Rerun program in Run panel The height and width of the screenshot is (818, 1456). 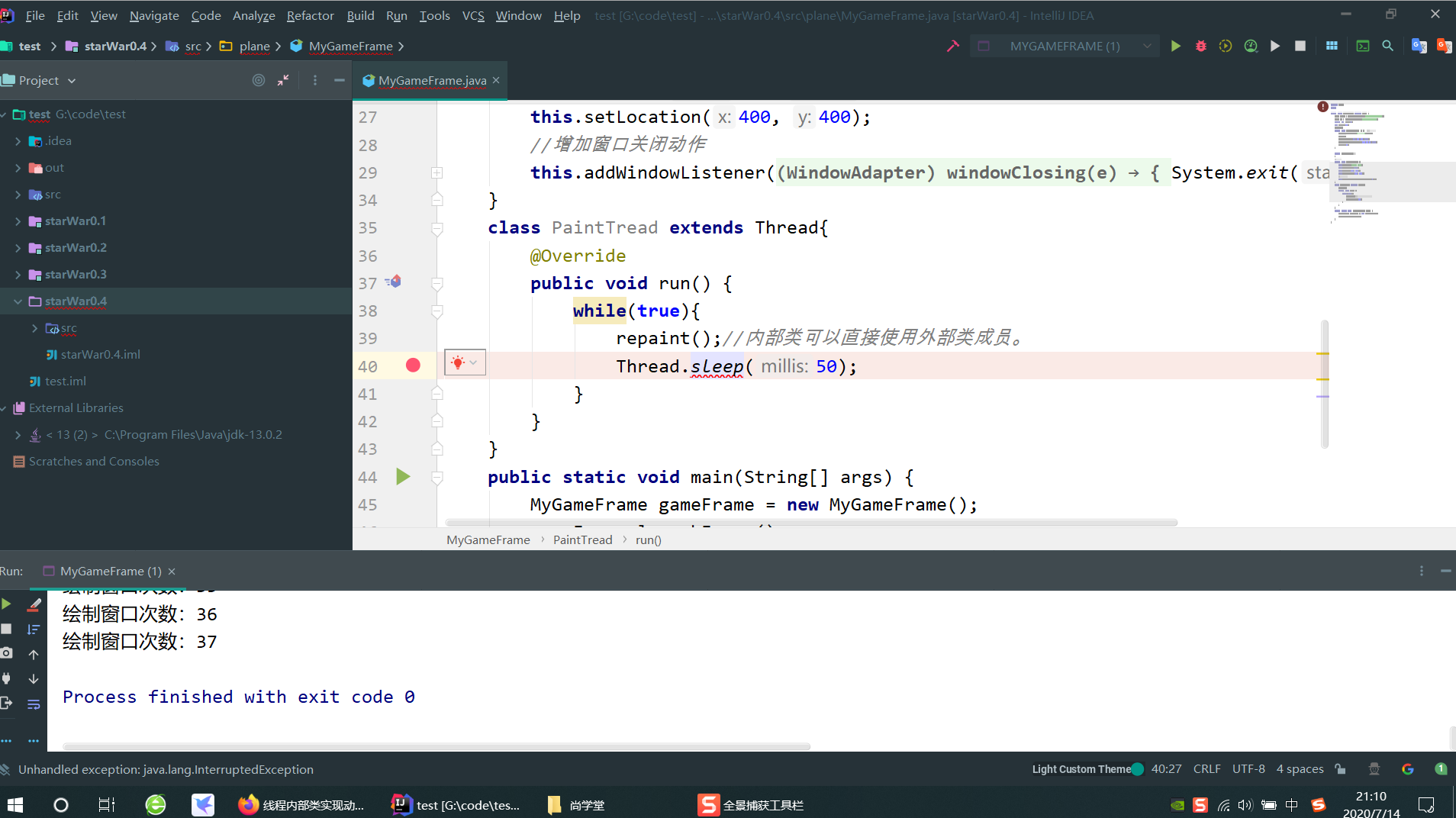[7, 604]
